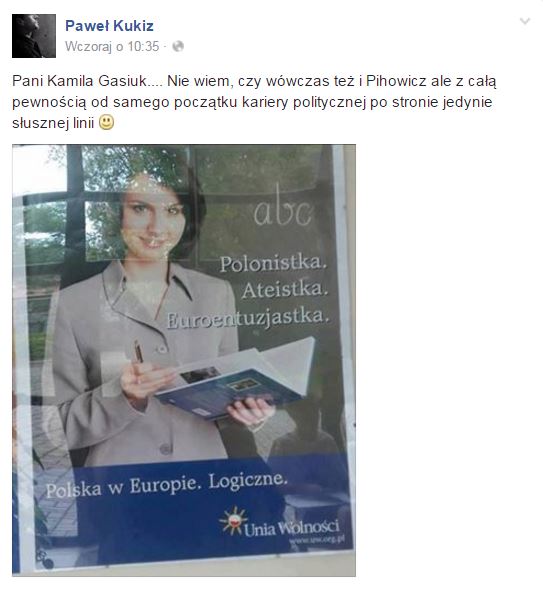Click the "Wczoraj o 10:35" timestamp
Screen dimensions: 543x589
[x=112, y=46]
